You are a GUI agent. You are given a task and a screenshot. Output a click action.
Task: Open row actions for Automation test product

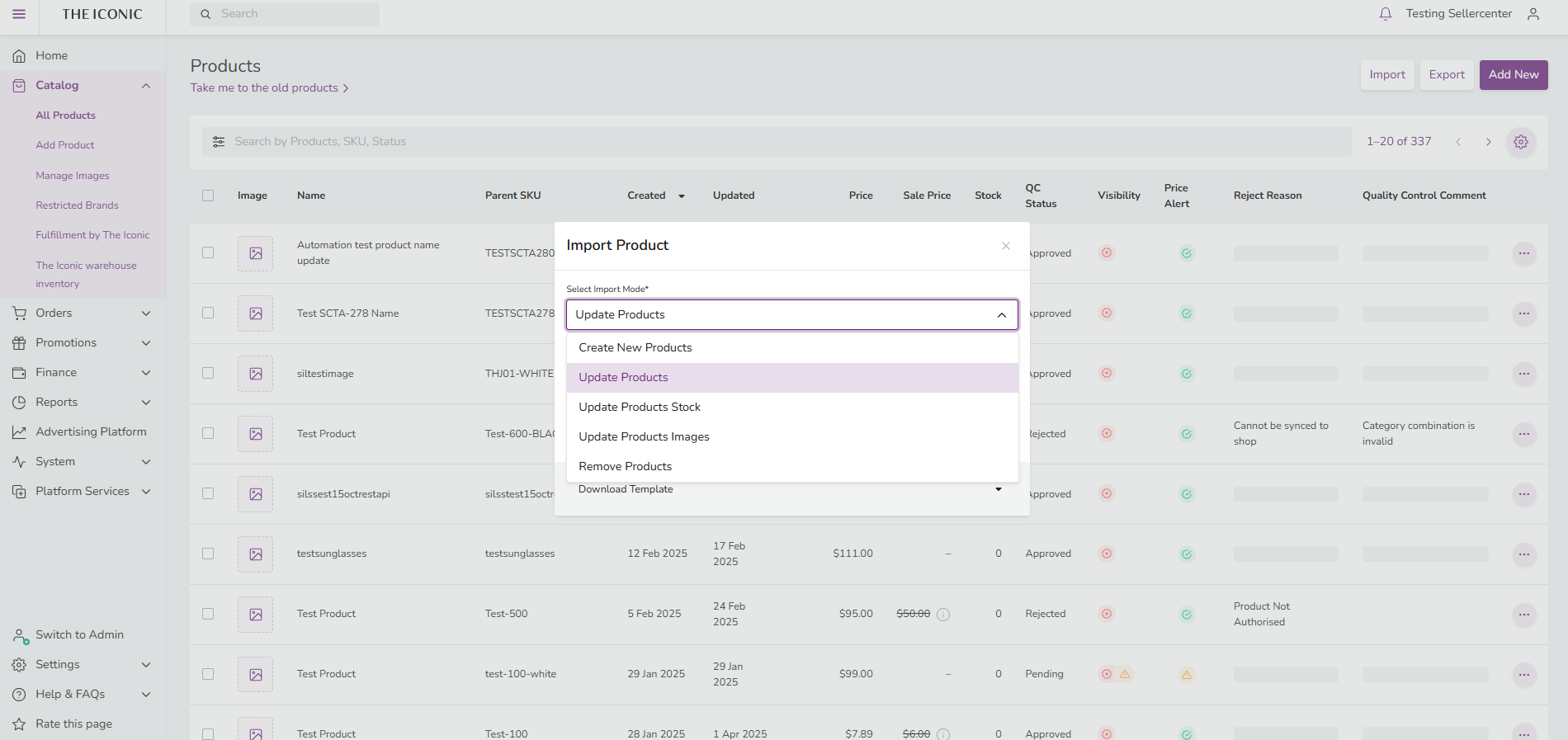(1524, 253)
